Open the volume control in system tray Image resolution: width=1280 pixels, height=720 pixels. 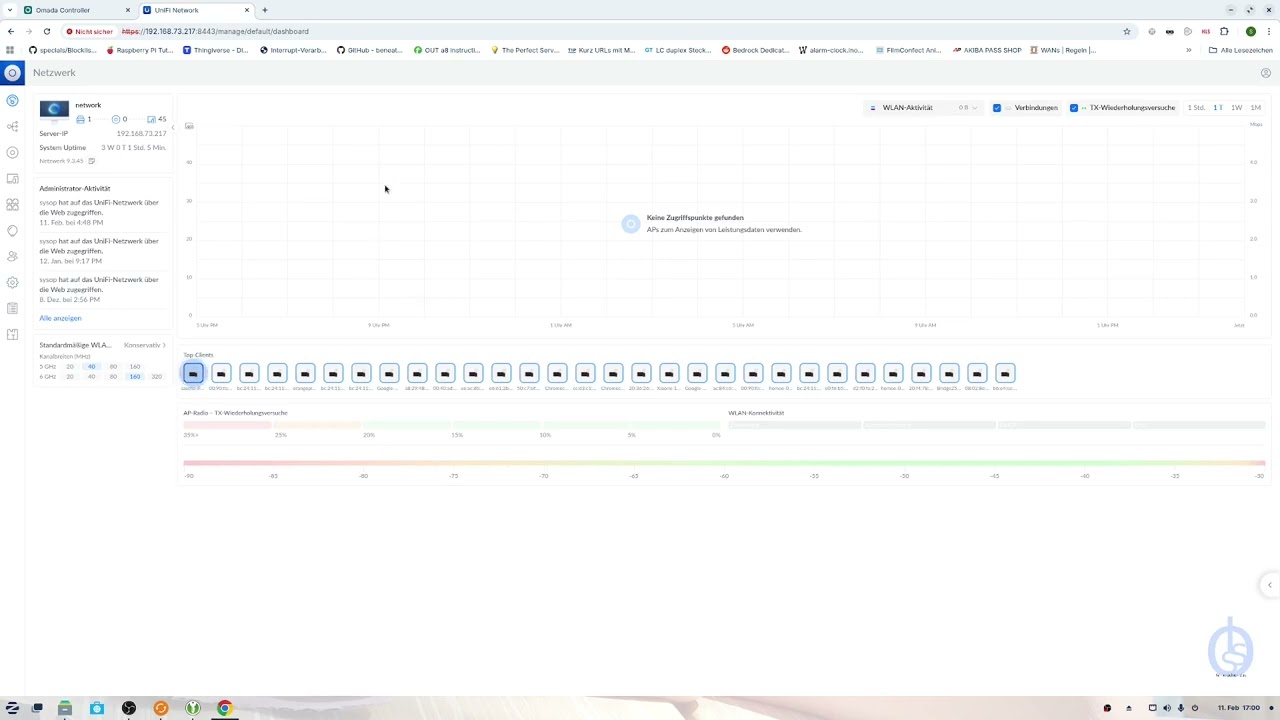[1166, 708]
